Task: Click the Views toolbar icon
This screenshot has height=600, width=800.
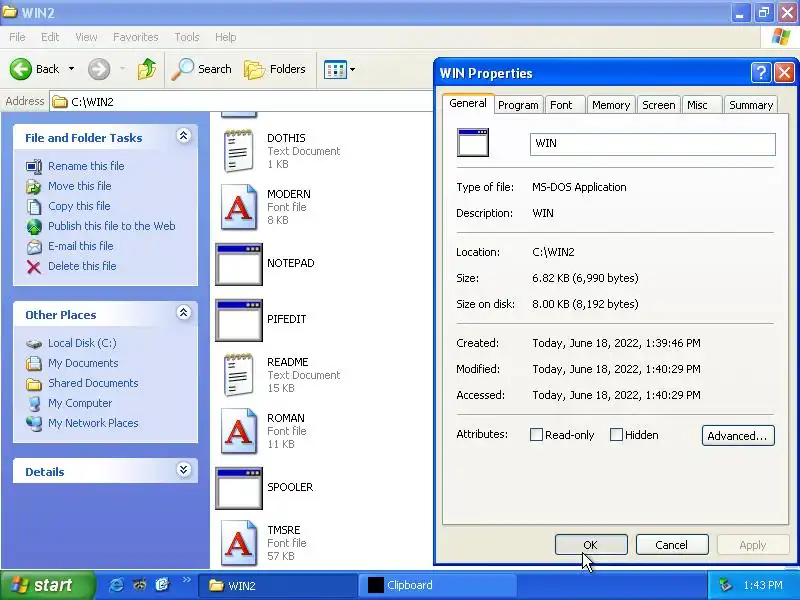Action: click(335, 69)
